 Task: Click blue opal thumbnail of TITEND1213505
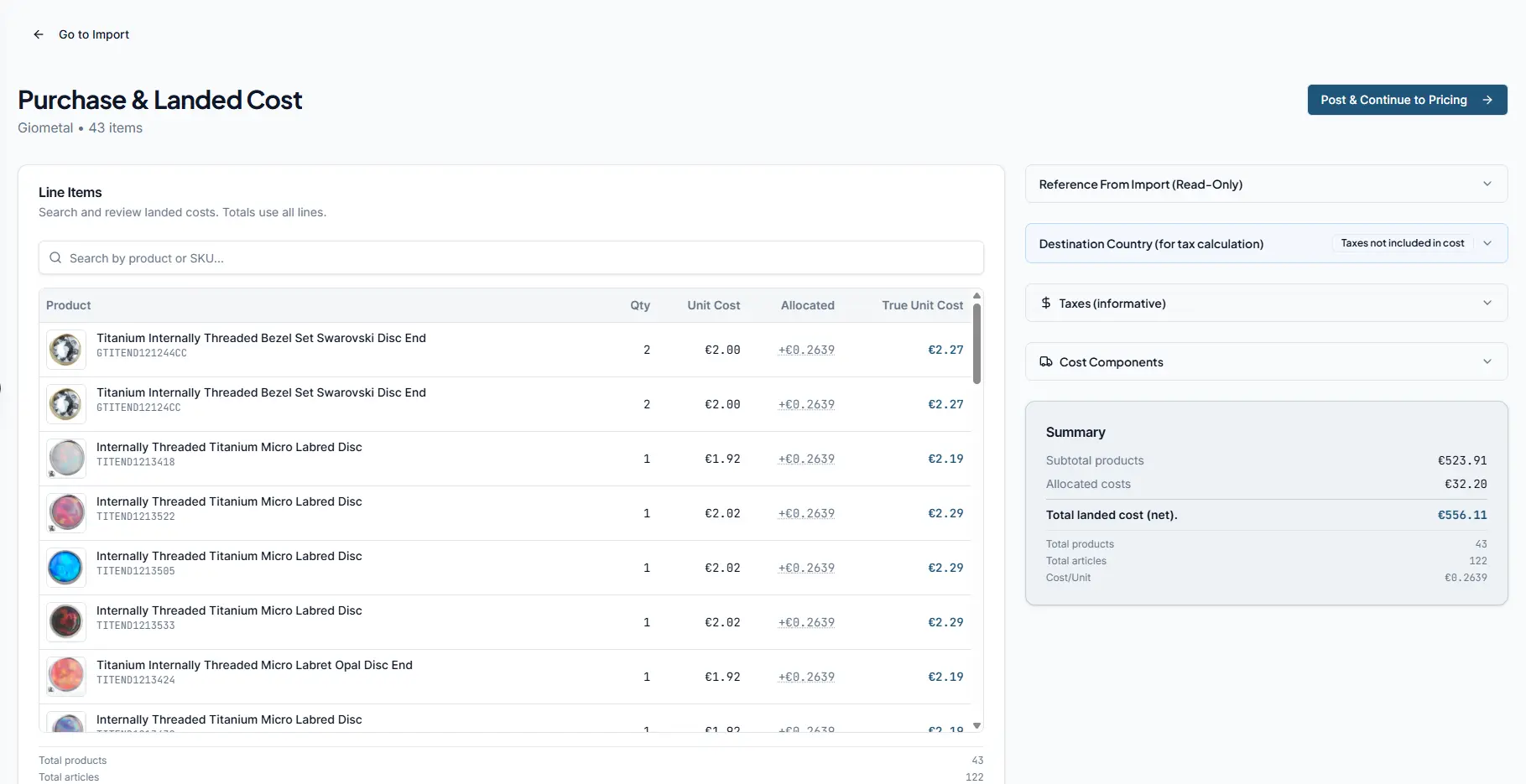[66, 568]
